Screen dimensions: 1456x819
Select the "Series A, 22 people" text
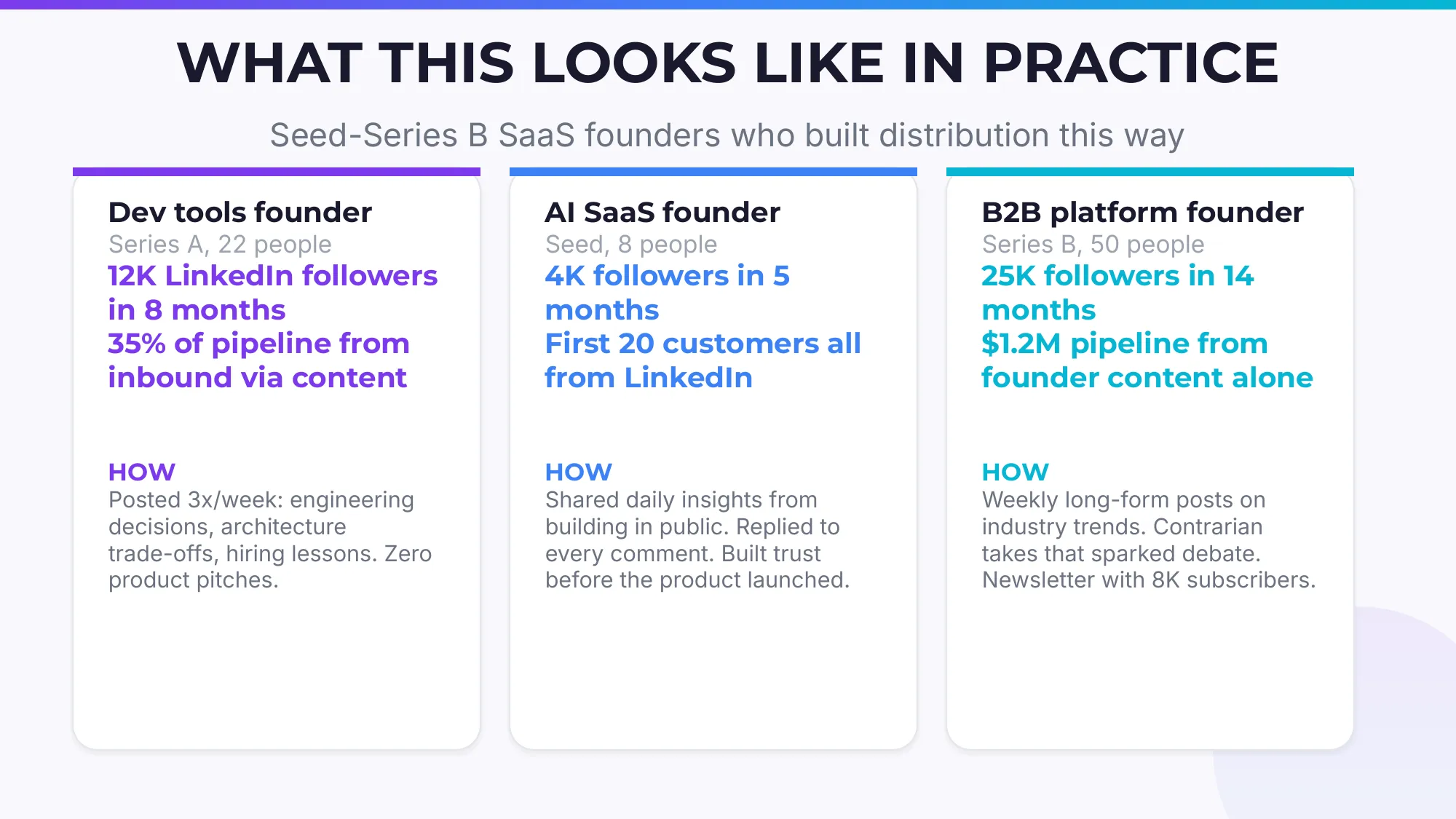point(220,245)
